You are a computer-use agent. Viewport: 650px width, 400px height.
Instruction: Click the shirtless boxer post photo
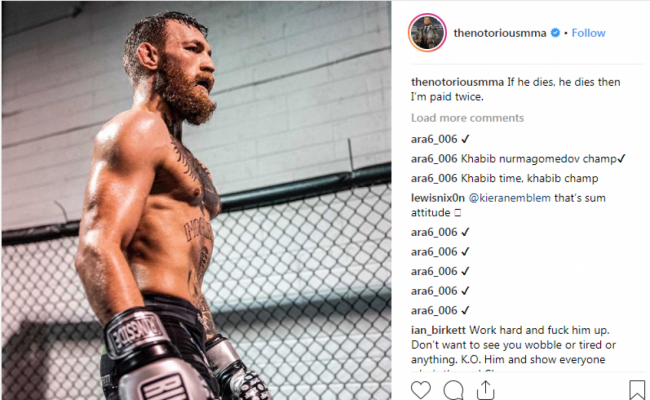(196, 200)
